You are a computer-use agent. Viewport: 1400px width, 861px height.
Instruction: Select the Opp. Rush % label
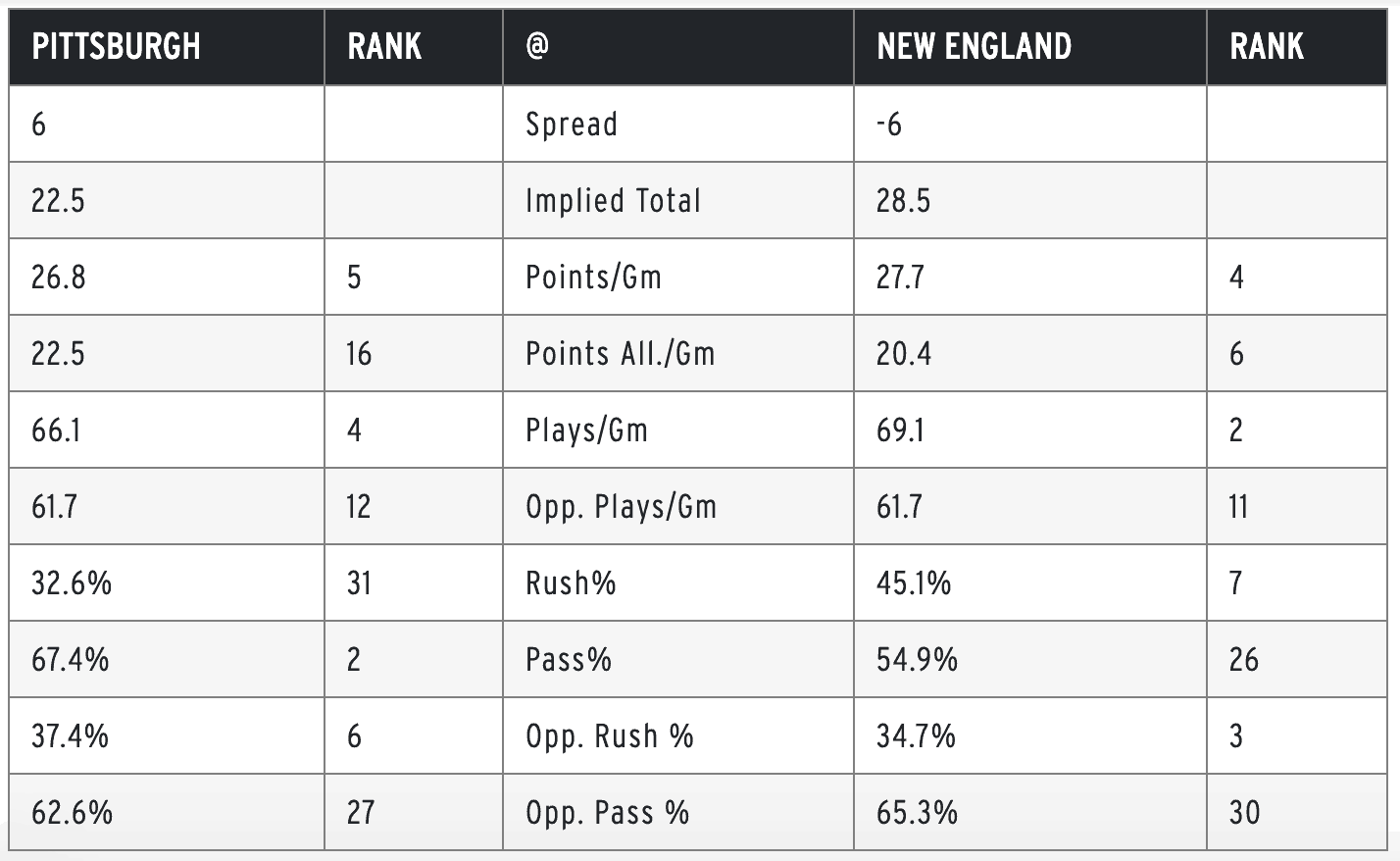coord(609,736)
